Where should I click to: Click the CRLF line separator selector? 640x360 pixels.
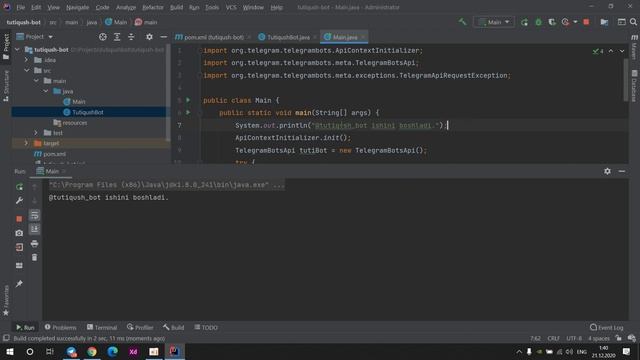coord(553,338)
